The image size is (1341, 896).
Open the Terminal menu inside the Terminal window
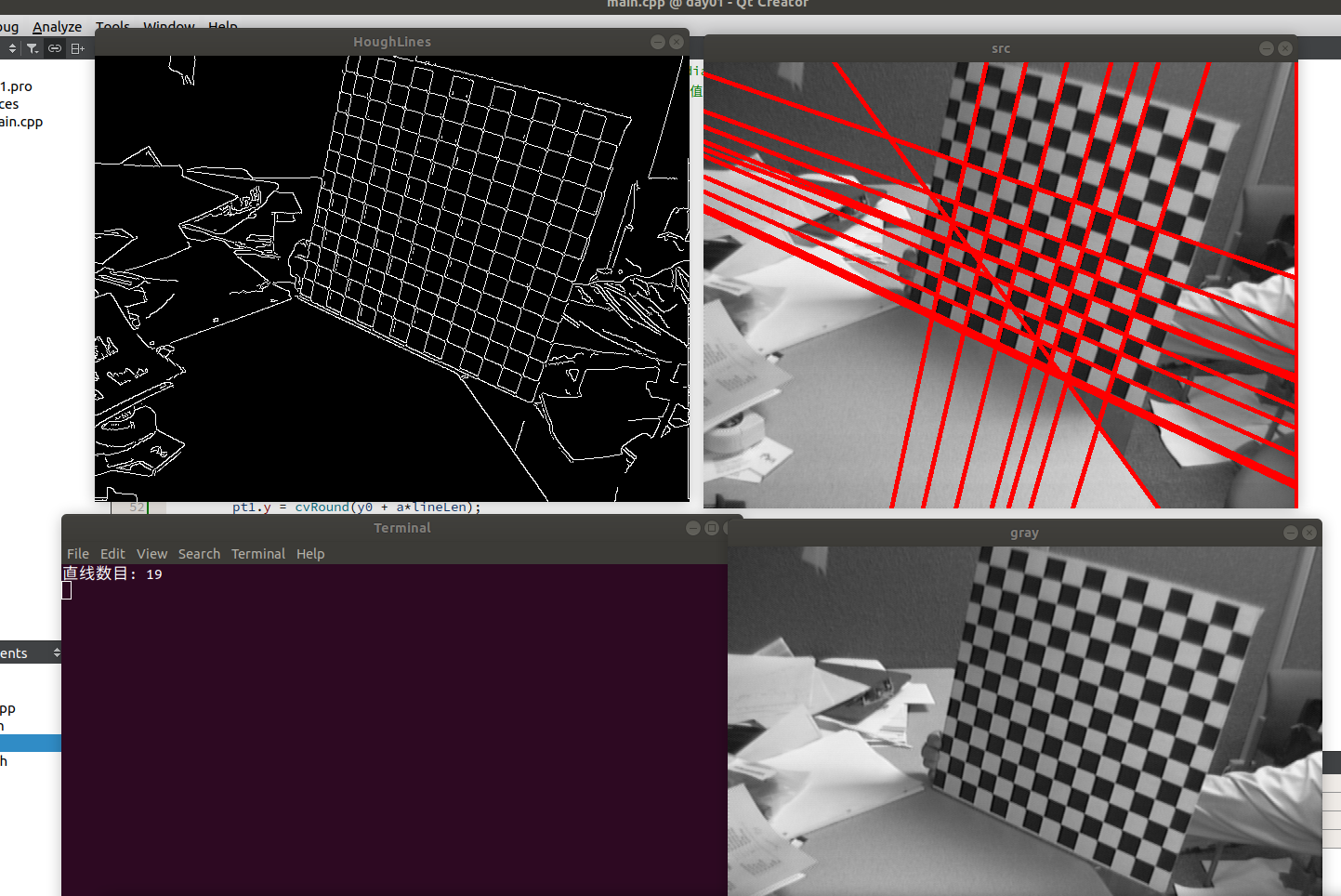click(257, 553)
